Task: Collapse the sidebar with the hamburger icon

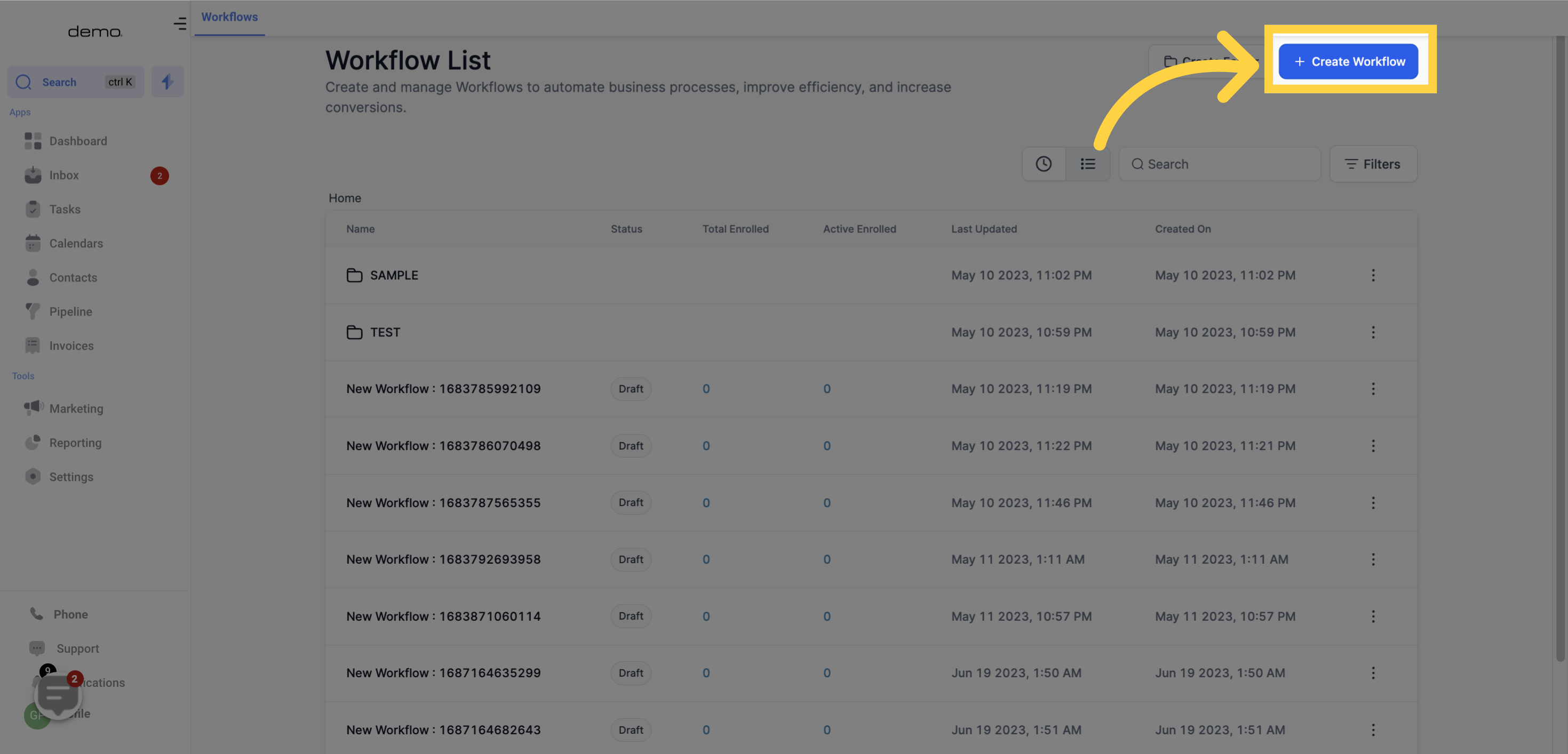Action: [180, 24]
